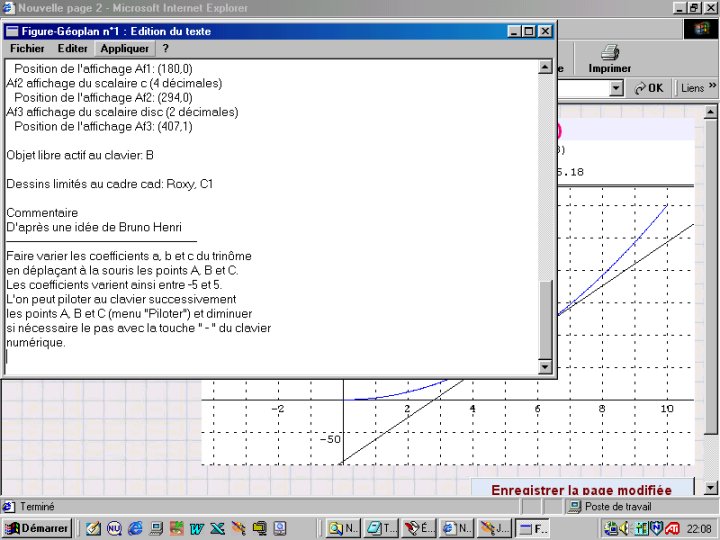Click the 22:08 taskbar clock

pyautogui.click(x=699, y=529)
